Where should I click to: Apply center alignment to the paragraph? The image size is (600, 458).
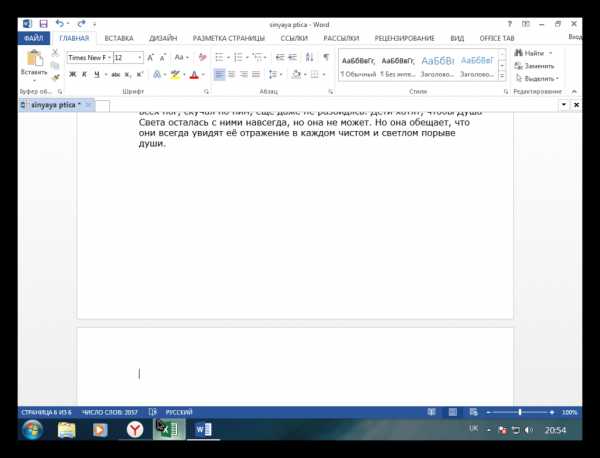[x=231, y=74]
